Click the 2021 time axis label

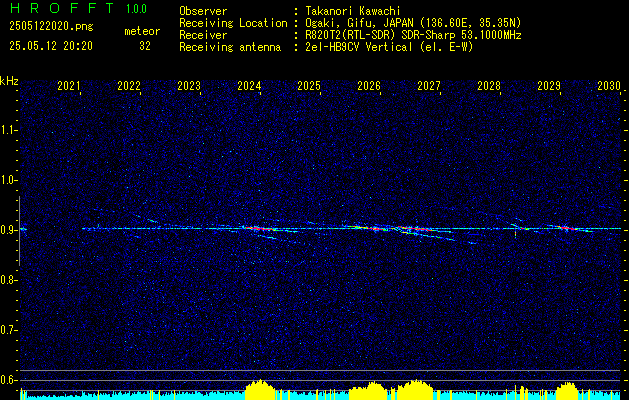click(x=69, y=85)
